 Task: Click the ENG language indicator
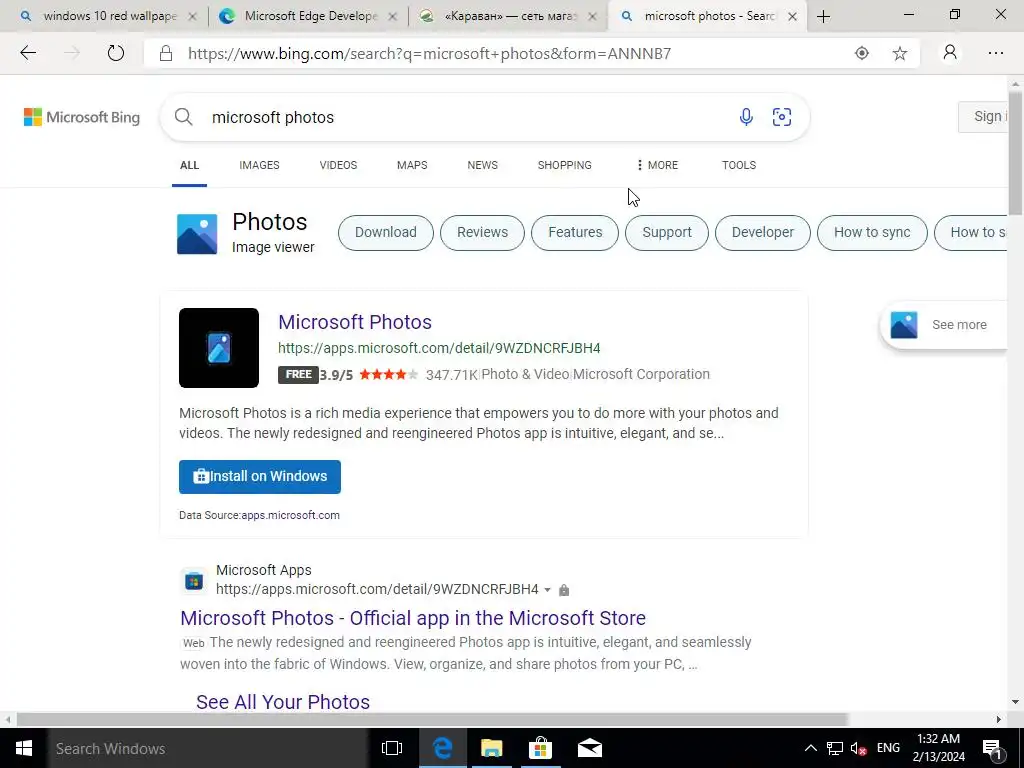pyautogui.click(x=888, y=748)
